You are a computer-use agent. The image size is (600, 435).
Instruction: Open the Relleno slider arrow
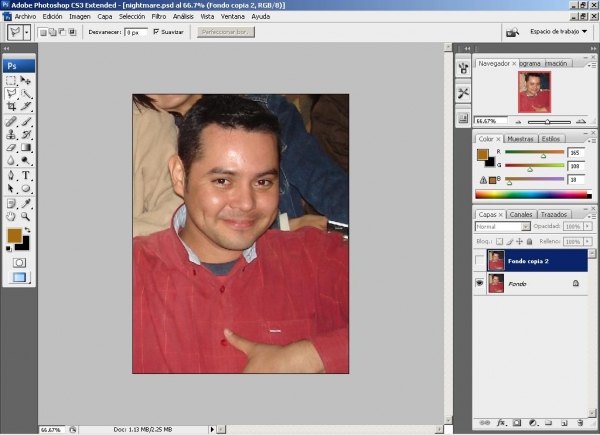[588, 242]
